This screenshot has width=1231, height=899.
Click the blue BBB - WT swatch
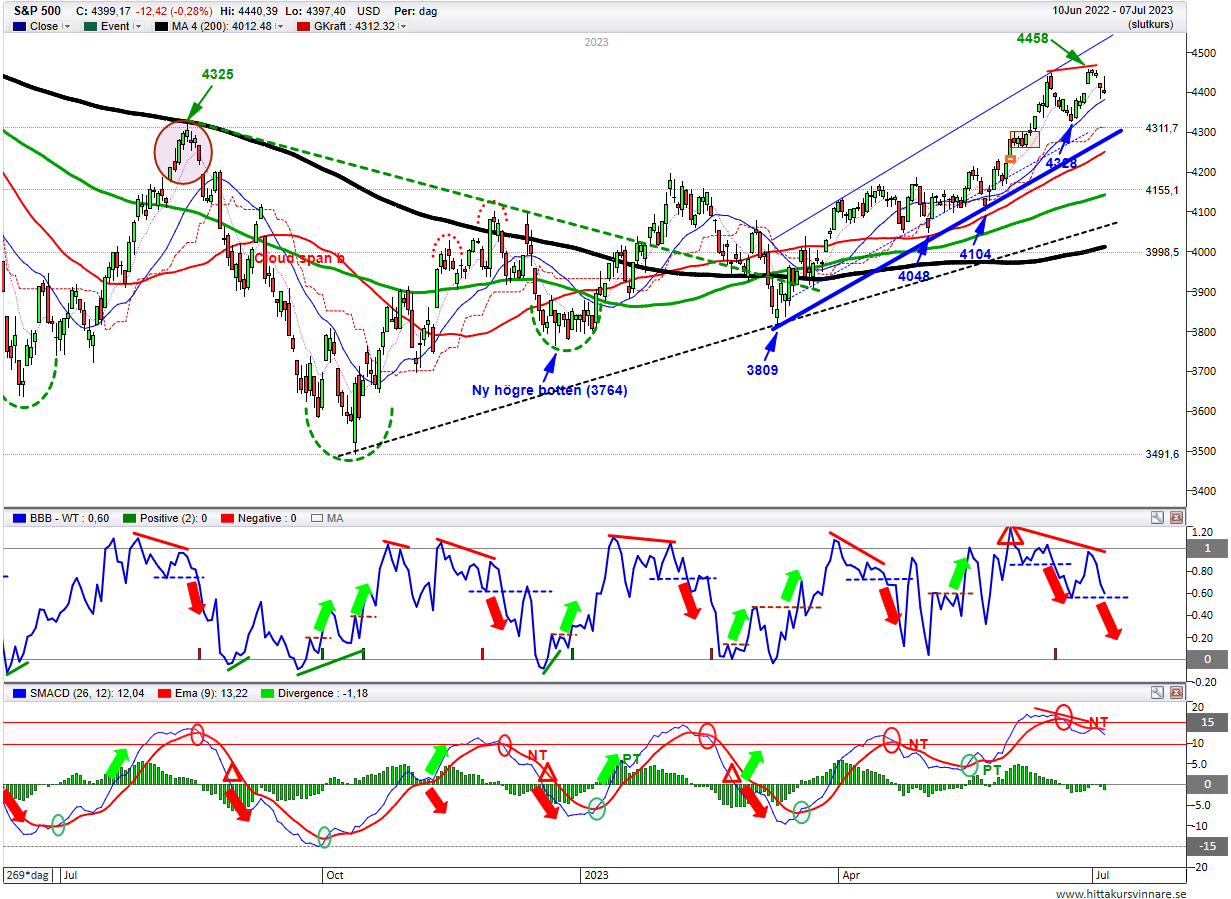point(19,518)
